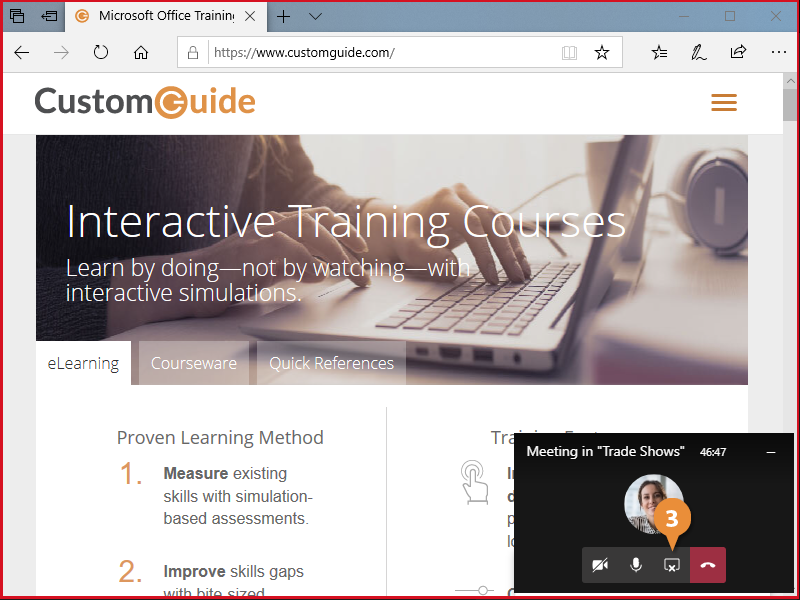Stop screen sharing in the meeting

(672, 565)
